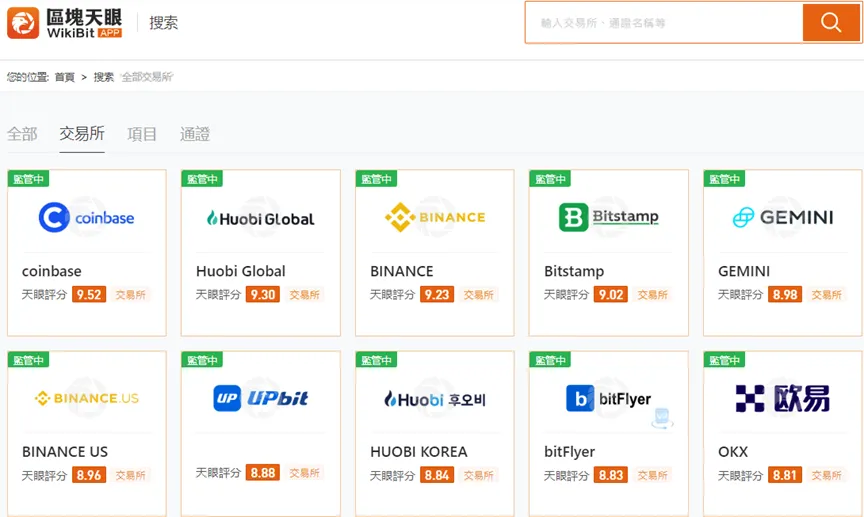The image size is (864, 517).
Task: Select the 交易所 tab
Action: click(82, 133)
